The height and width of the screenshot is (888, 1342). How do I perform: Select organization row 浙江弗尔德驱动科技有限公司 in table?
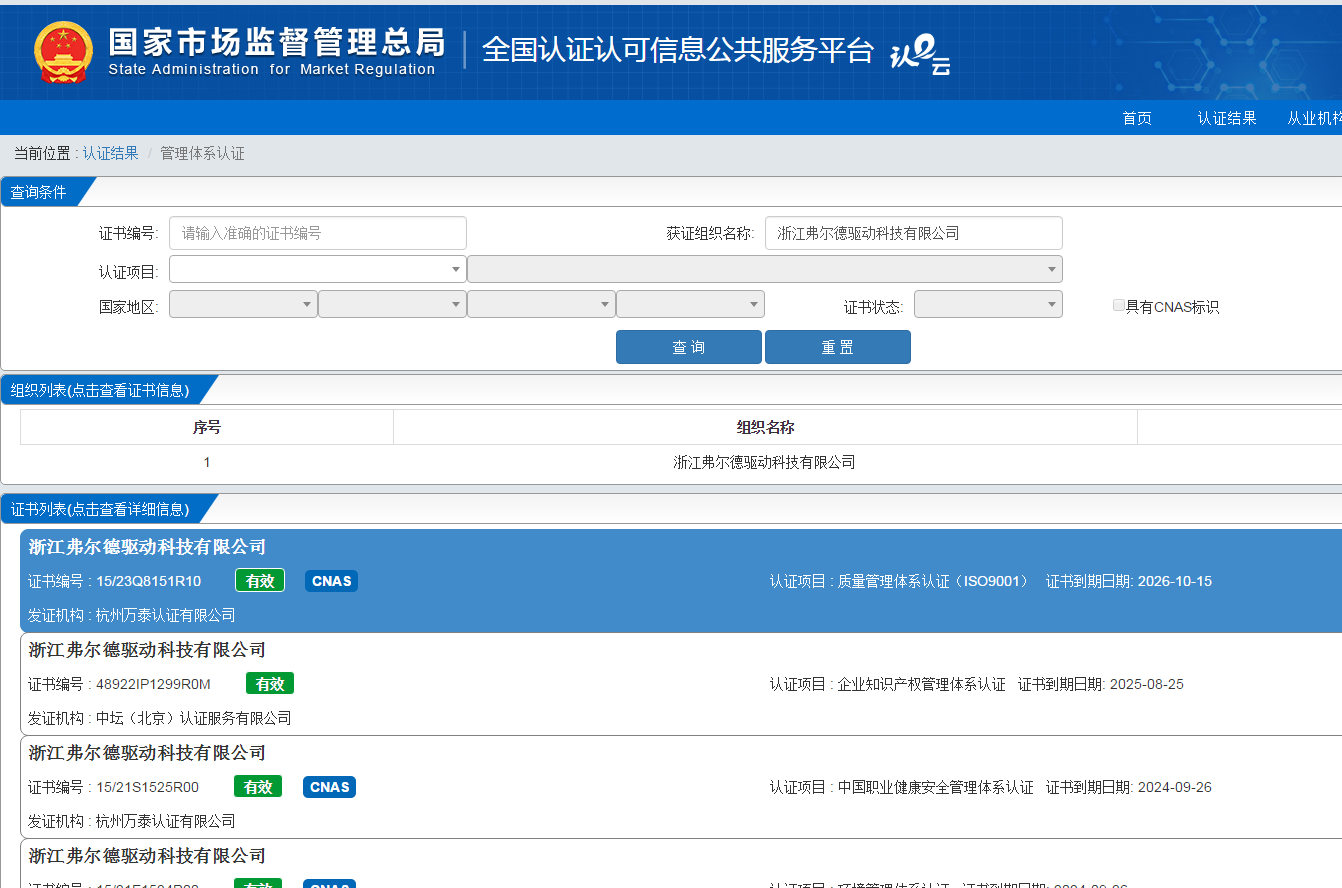pos(765,462)
